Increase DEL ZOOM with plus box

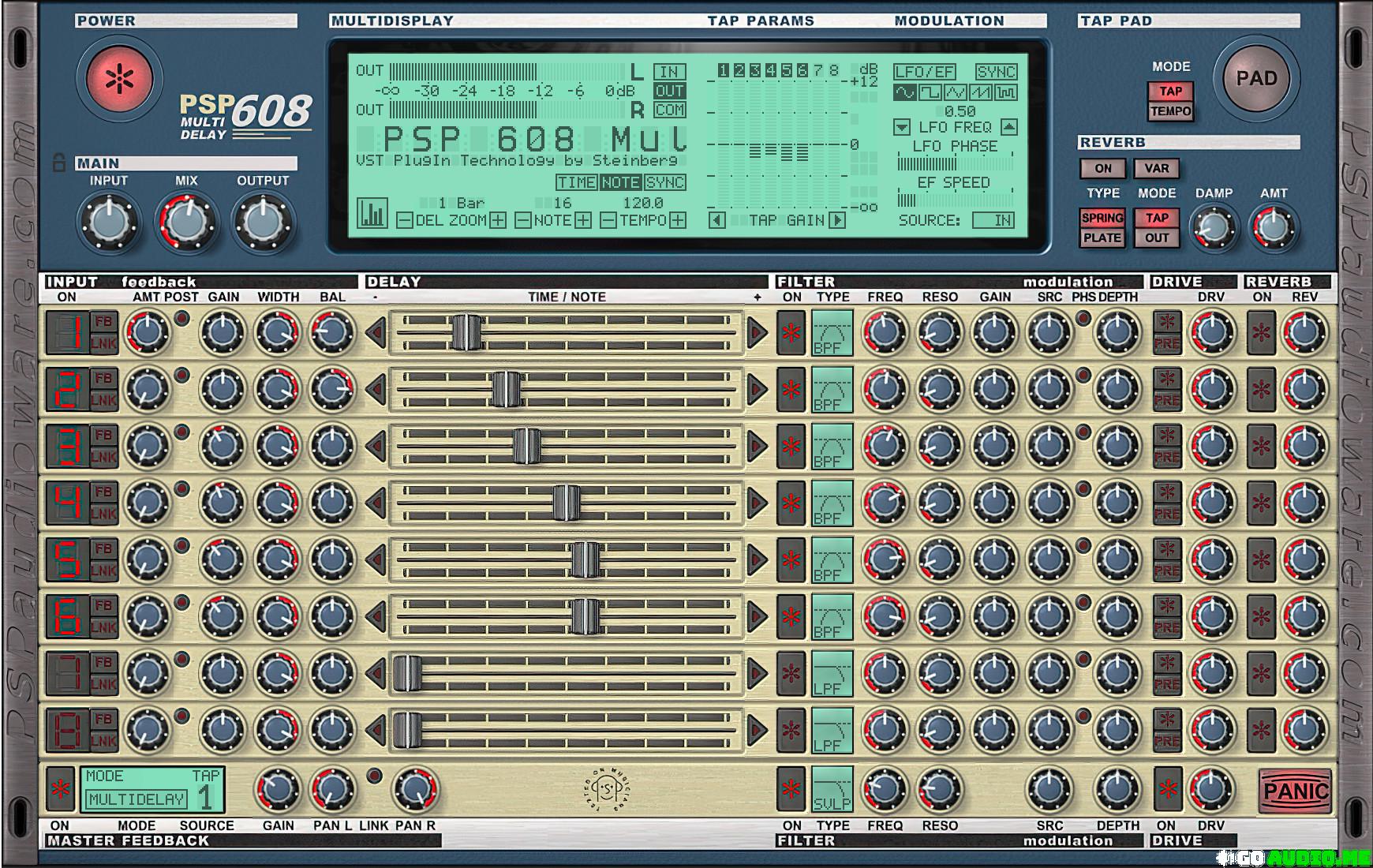point(498,221)
